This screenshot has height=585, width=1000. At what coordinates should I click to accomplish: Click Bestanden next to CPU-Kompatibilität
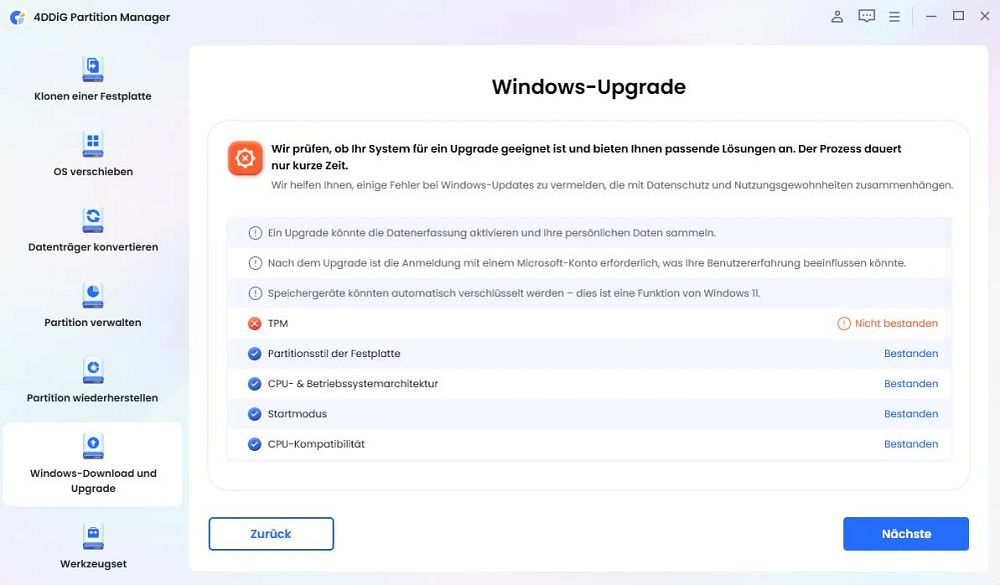coord(911,444)
